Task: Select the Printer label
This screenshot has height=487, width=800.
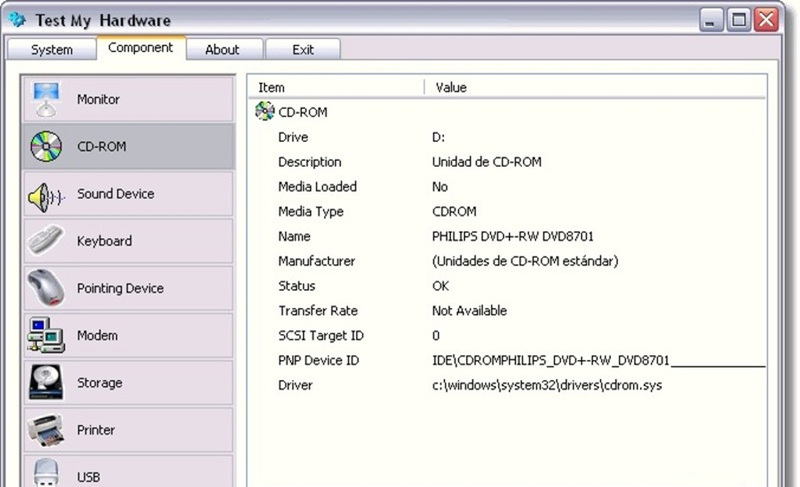Action: [x=96, y=430]
